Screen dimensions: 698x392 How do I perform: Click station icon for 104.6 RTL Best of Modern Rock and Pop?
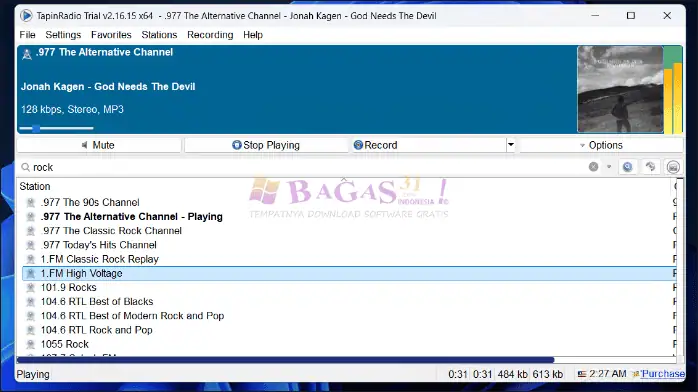click(x=31, y=316)
